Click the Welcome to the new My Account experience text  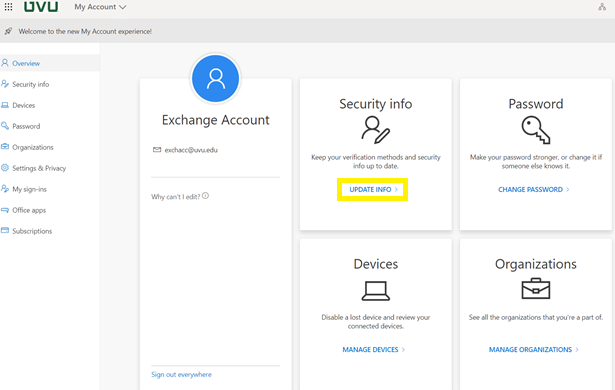[85, 31]
